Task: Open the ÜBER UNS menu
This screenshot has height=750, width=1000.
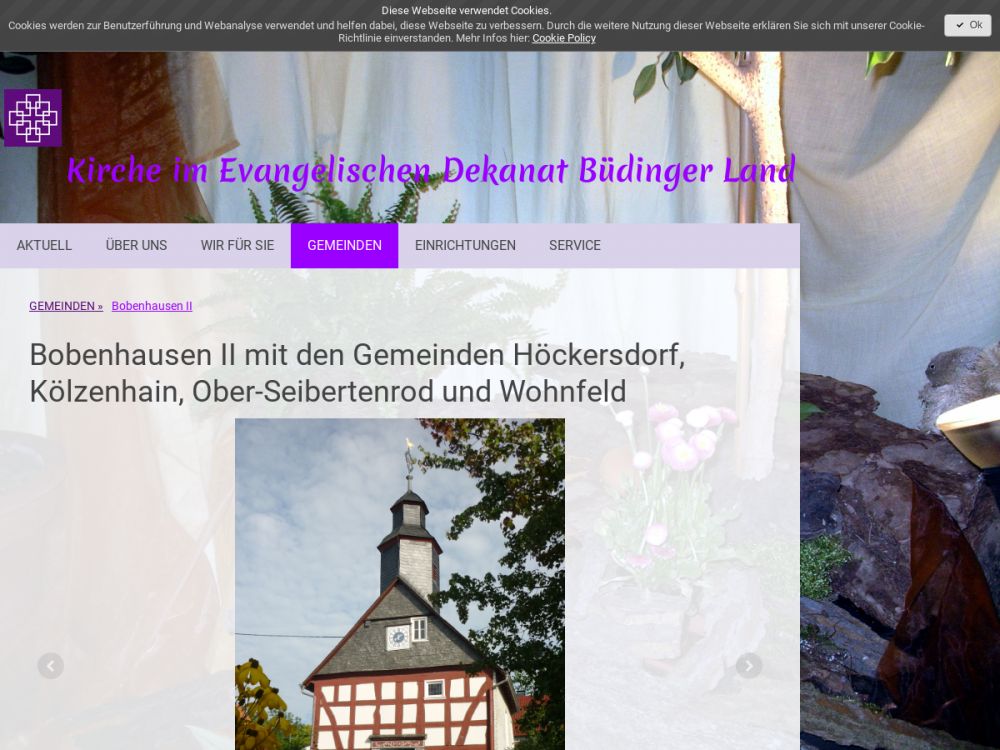Action: (136, 245)
